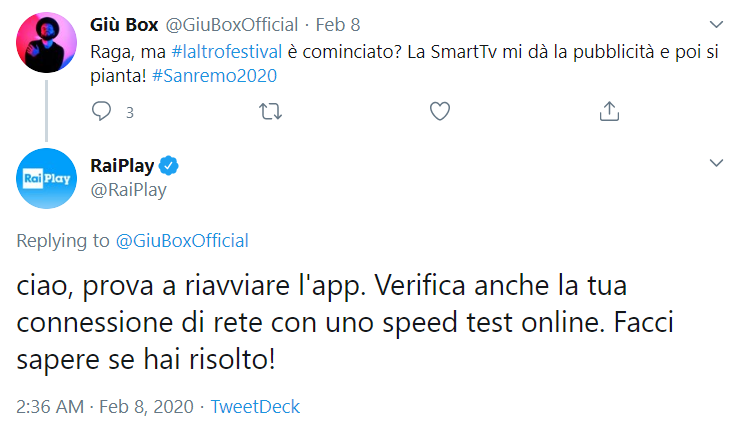
Task: Click the share icon on Giù Box's tweet
Action: pos(608,112)
